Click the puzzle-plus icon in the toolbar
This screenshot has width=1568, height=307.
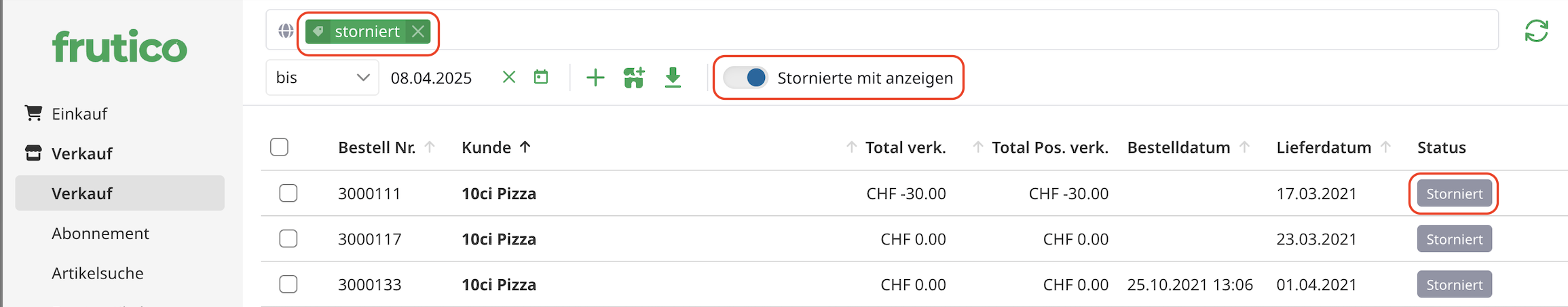pos(634,77)
